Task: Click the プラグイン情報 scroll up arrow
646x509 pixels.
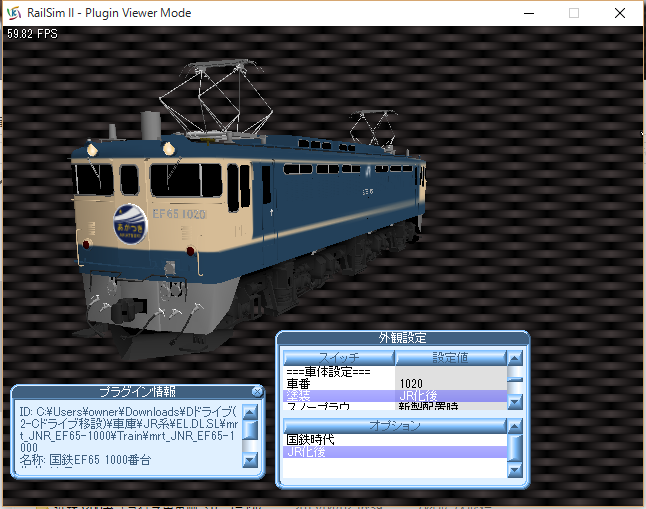Action: 250,411
